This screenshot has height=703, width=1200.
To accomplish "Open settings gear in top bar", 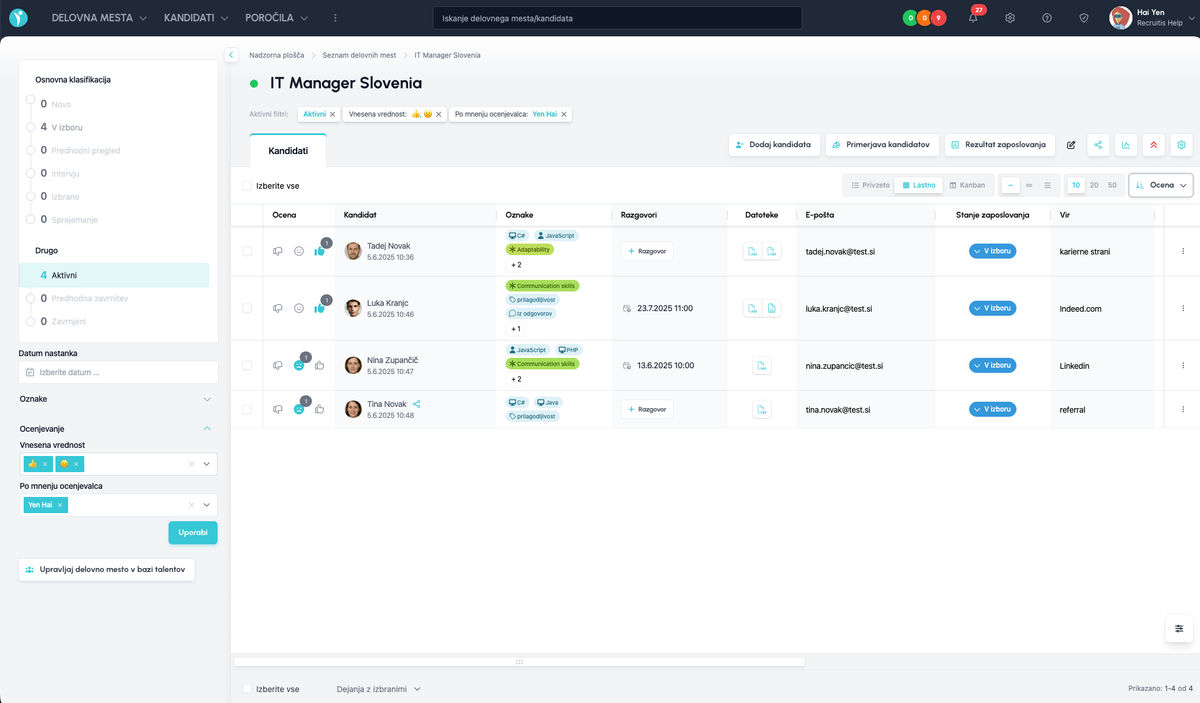I will 1010,18.
